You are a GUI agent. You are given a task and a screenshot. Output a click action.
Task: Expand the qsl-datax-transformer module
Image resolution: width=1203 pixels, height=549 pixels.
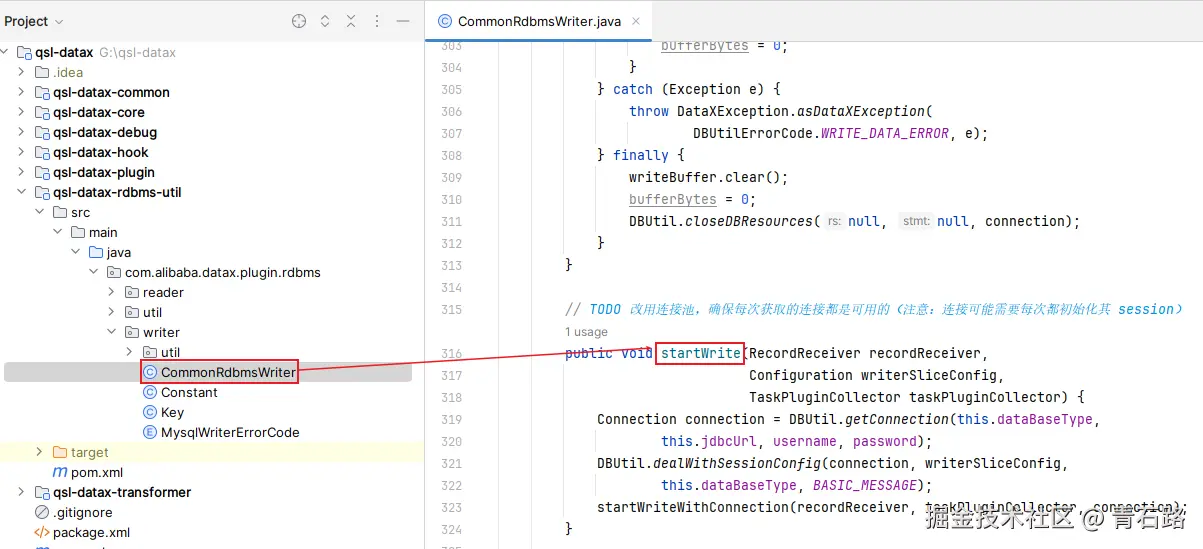(x=22, y=492)
